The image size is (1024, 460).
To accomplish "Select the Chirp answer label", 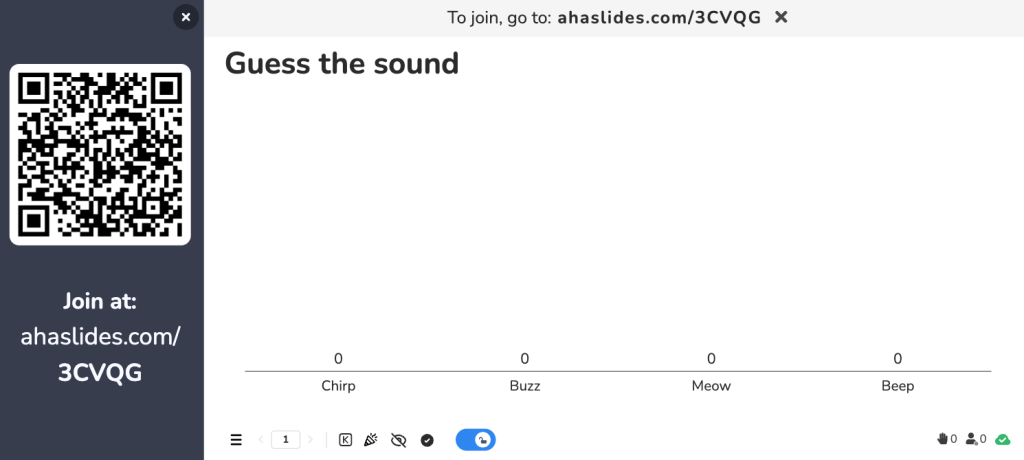I will (x=338, y=386).
